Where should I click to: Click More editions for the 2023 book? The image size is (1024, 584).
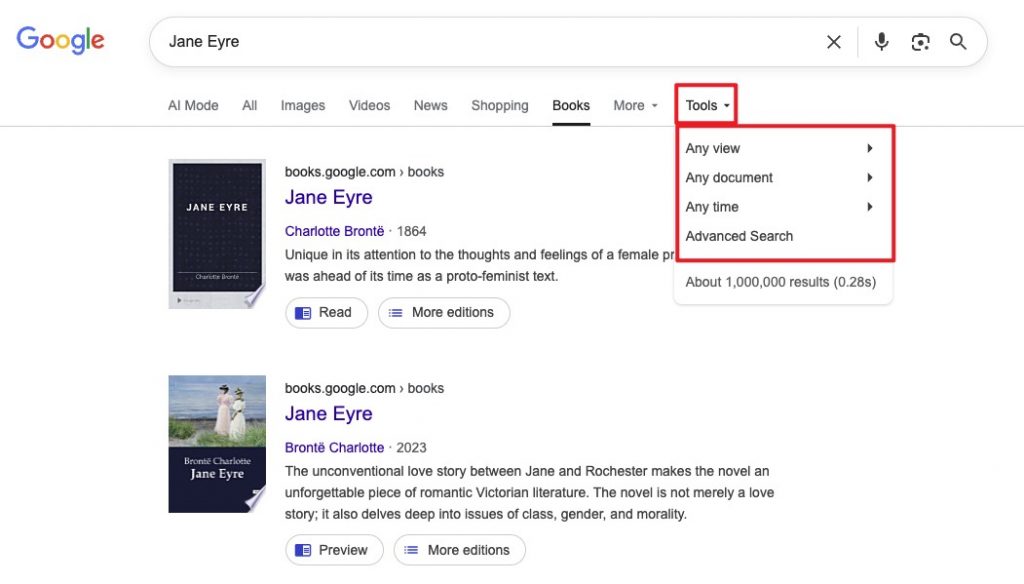tap(459, 550)
